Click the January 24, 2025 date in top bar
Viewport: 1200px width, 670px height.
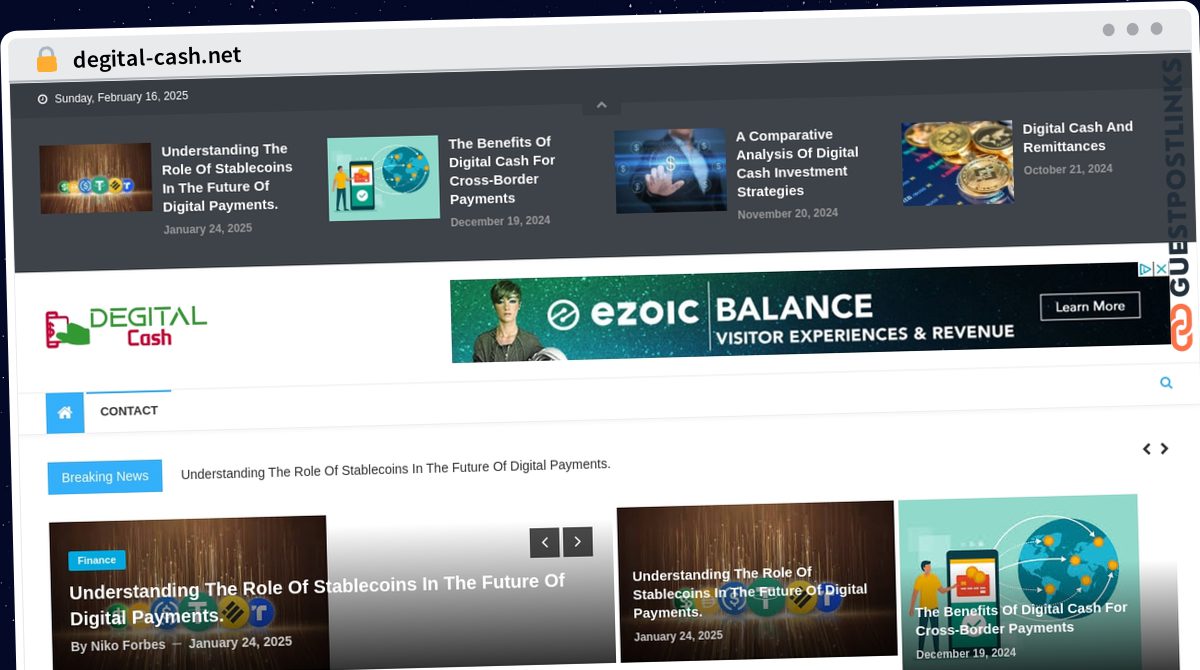[x=208, y=229]
